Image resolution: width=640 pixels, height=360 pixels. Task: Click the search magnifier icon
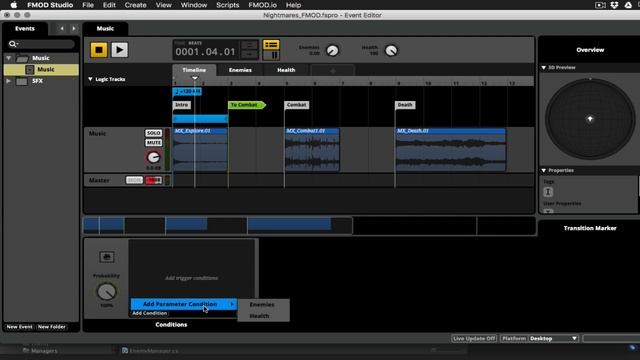point(13,44)
